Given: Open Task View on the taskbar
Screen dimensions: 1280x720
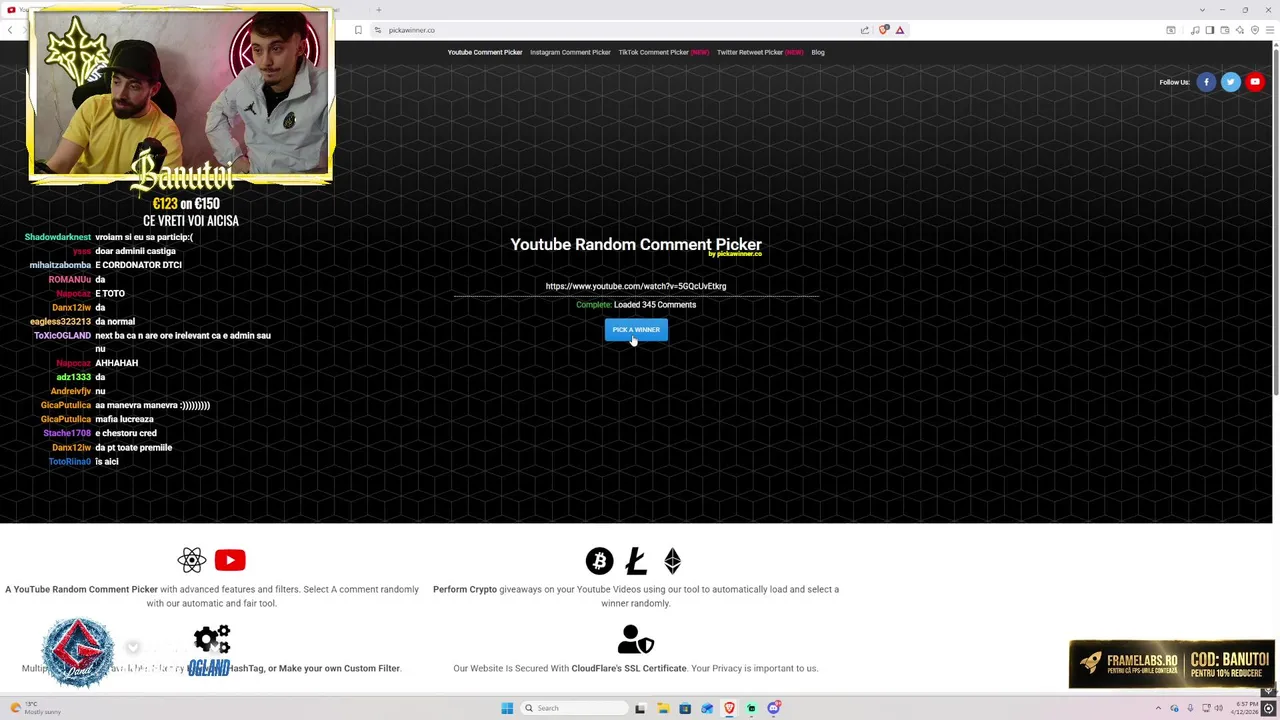Looking at the screenshot, I should (640, 708).
